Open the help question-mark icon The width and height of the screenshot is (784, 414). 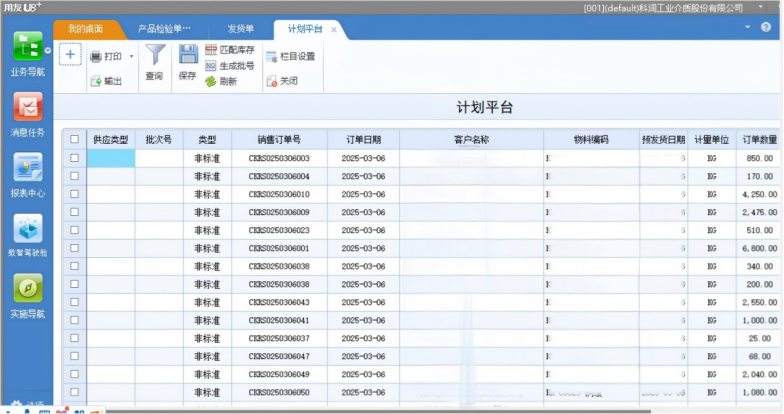point(766,28)
